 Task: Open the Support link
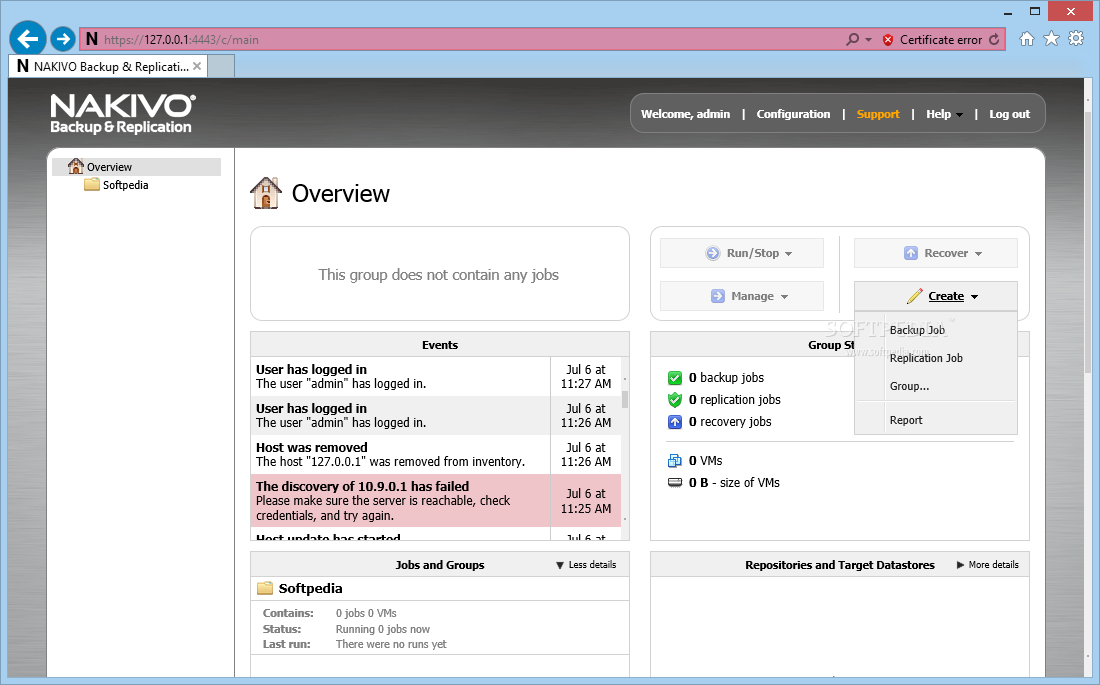pyautogui.click(x=878, y=114)
